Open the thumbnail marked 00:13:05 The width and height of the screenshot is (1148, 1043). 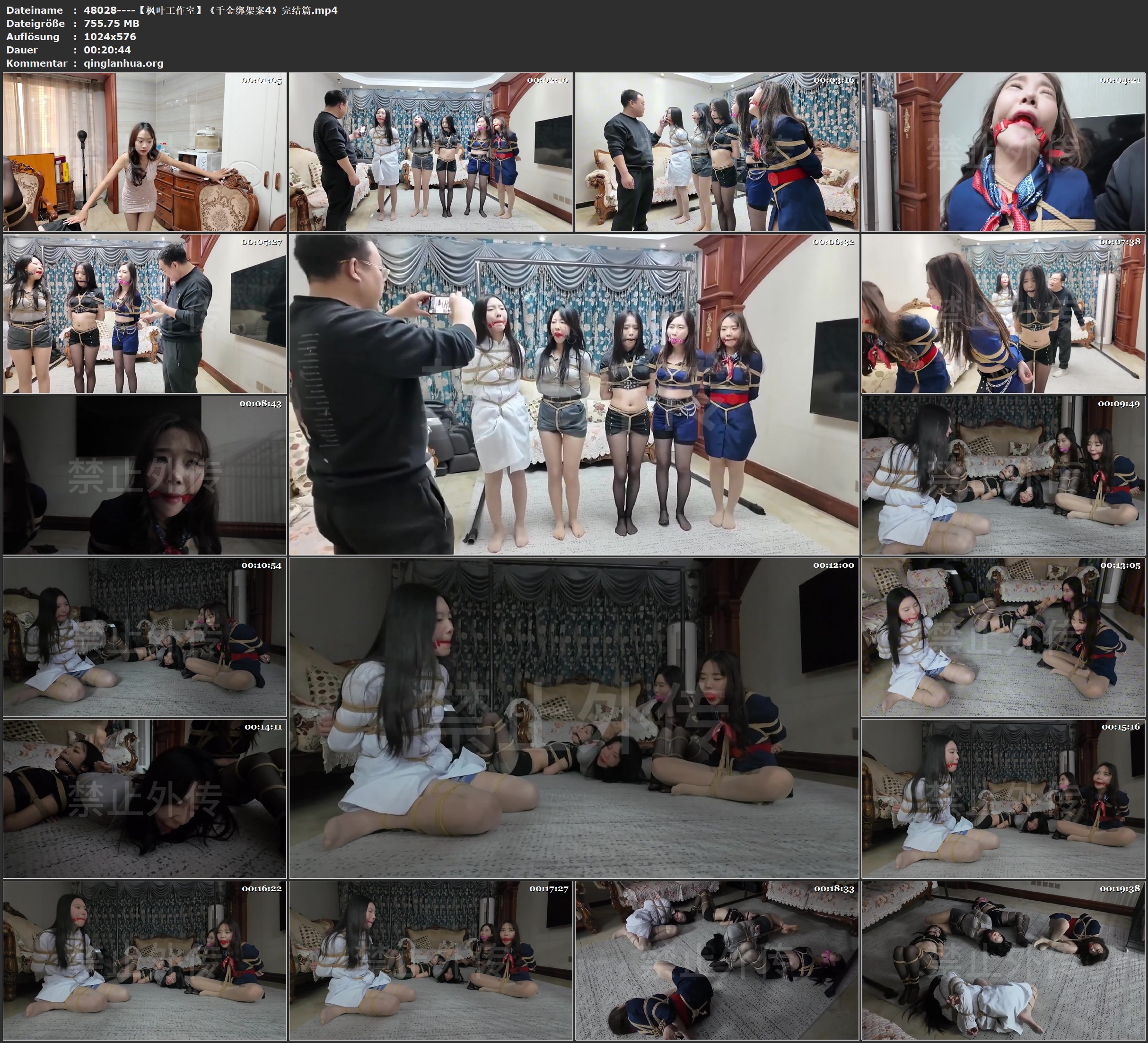pyautogui.click(x=1003, y=636)
